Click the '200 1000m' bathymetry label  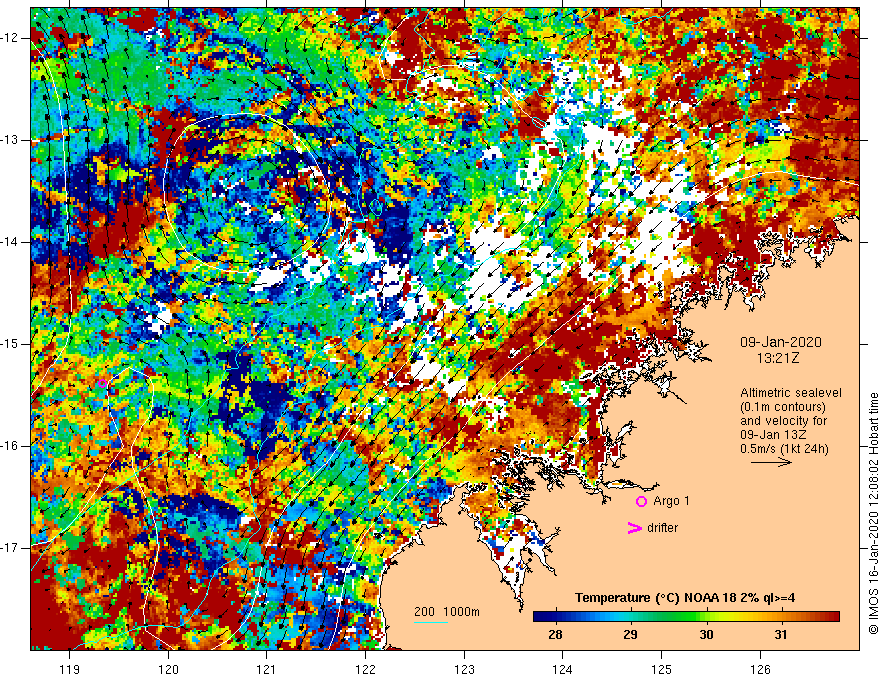coord(447,612)
